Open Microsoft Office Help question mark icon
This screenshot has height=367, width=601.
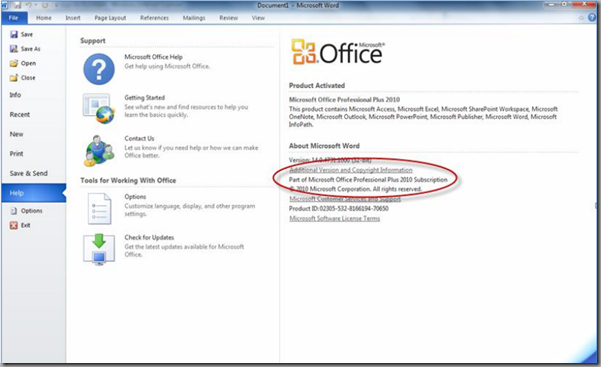tap(99, 69)
